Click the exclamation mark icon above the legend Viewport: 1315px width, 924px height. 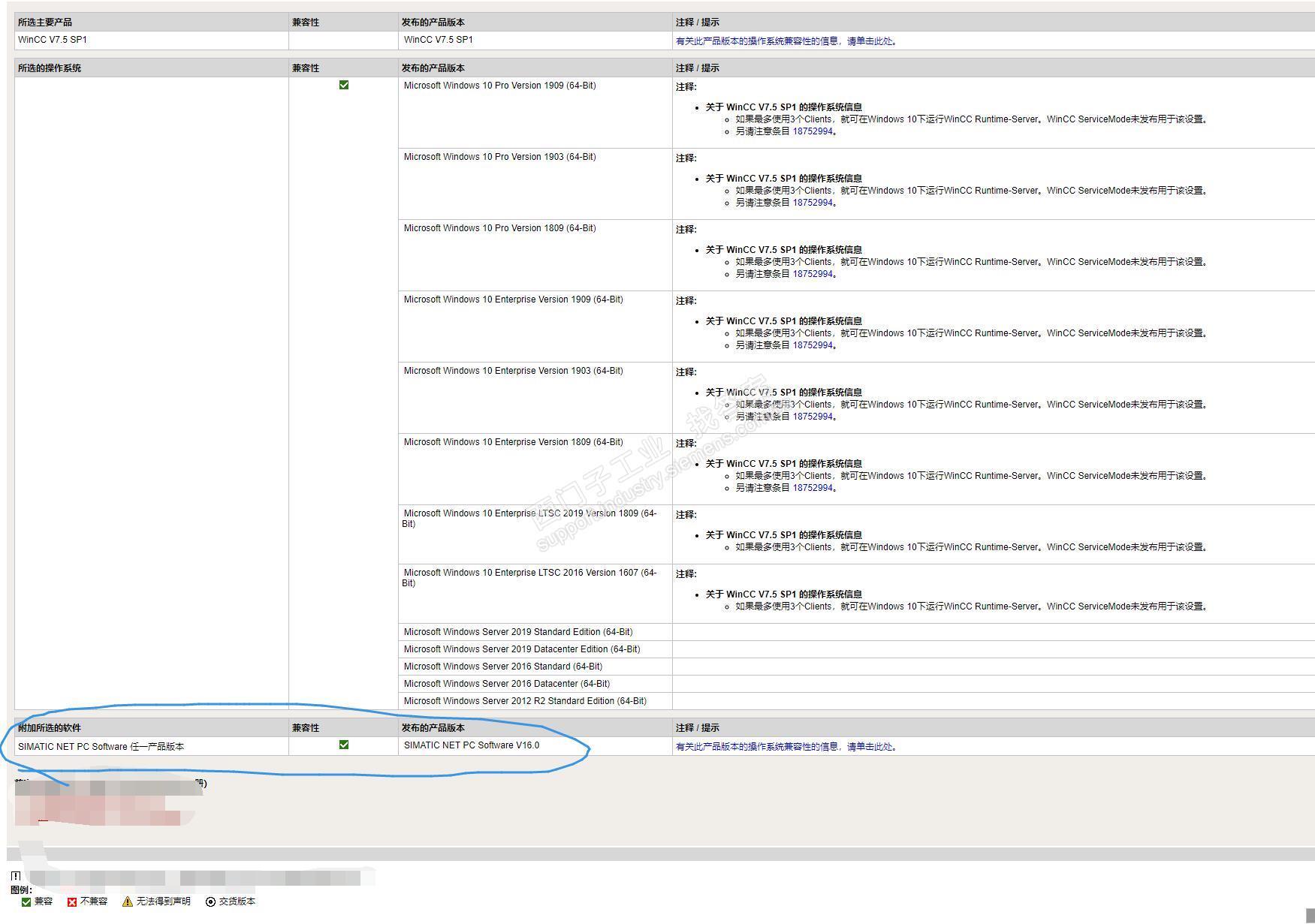[x=16, y=876]
